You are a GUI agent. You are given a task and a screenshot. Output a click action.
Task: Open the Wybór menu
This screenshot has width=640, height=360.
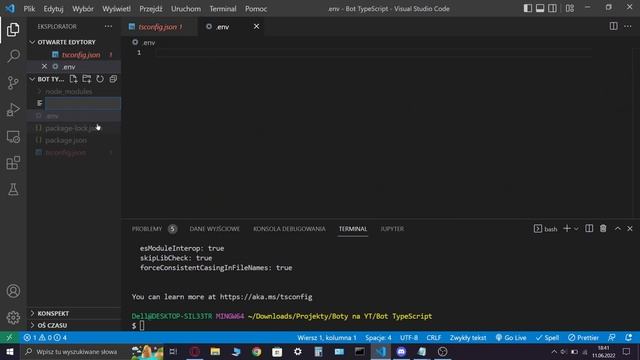pos(83,9)
